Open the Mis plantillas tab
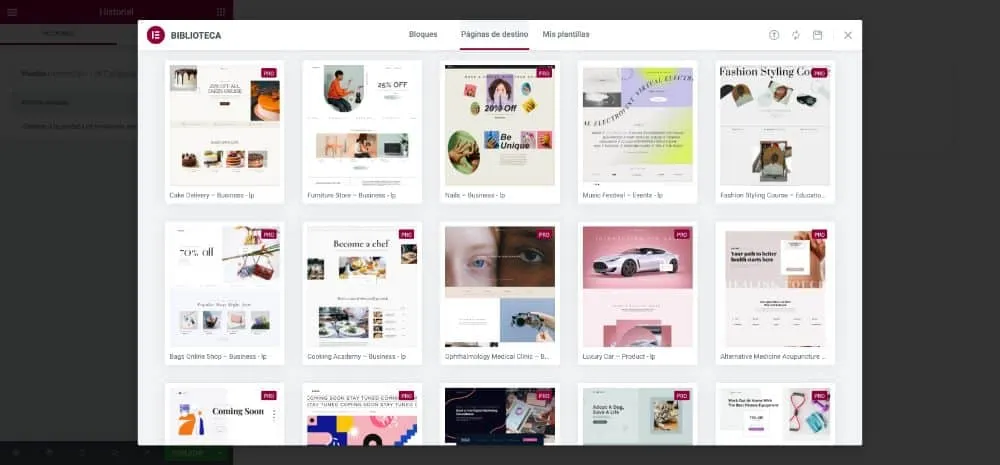1000x465 pixels. coord(566,34)
